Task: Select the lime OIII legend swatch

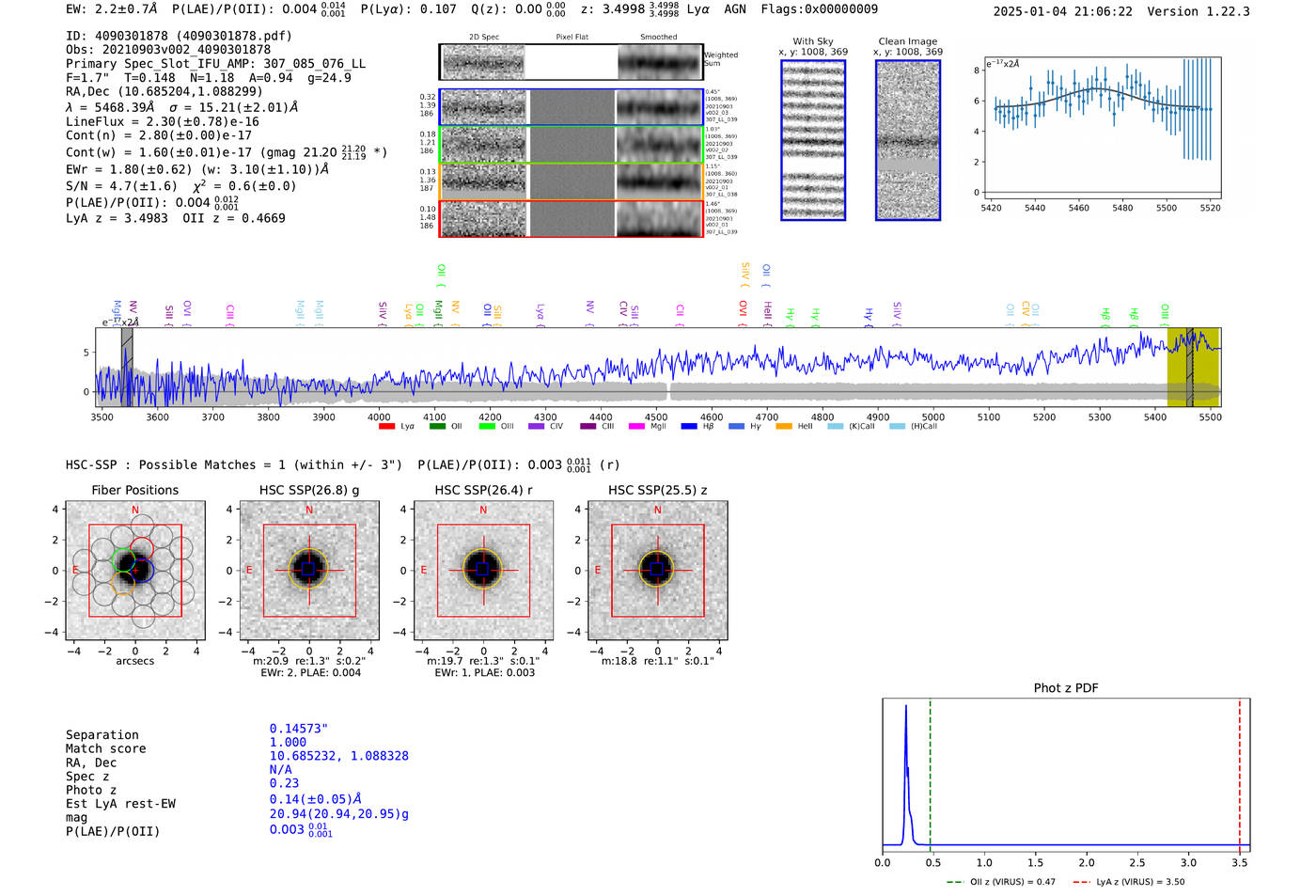Action: coord(487,427)
